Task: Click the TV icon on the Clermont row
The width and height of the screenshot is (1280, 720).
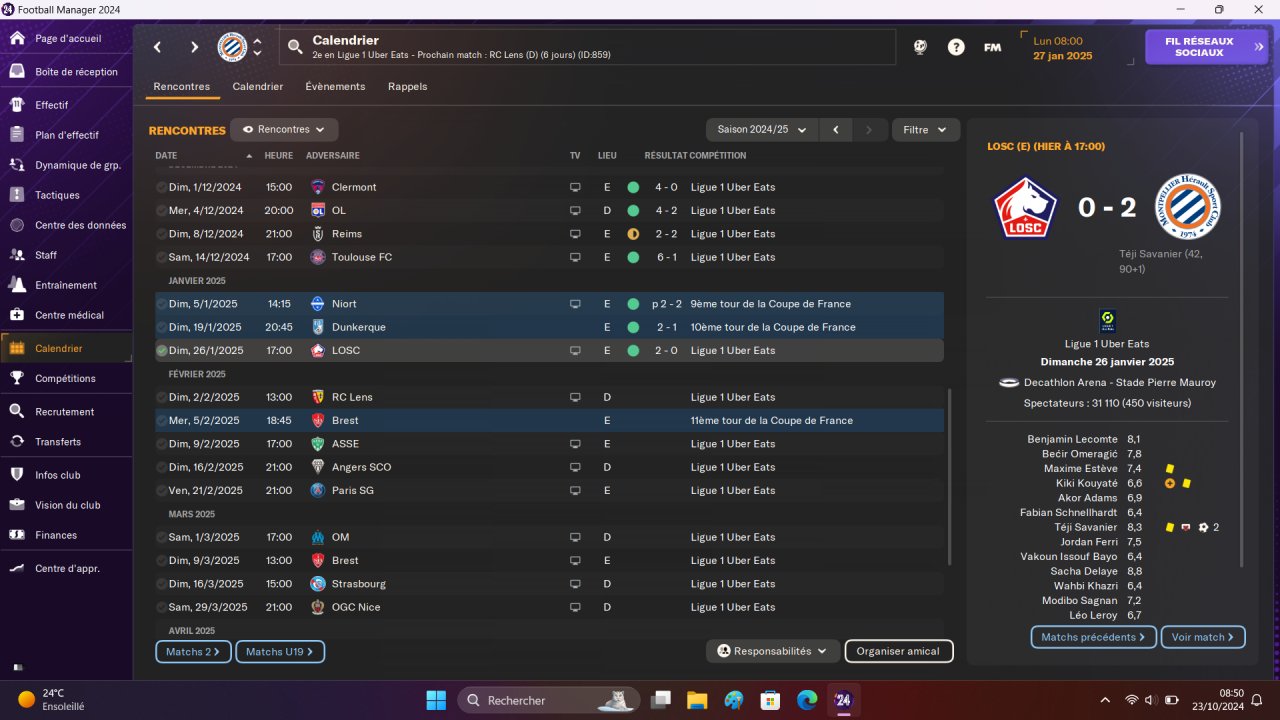Action: (x=575, y=187)
